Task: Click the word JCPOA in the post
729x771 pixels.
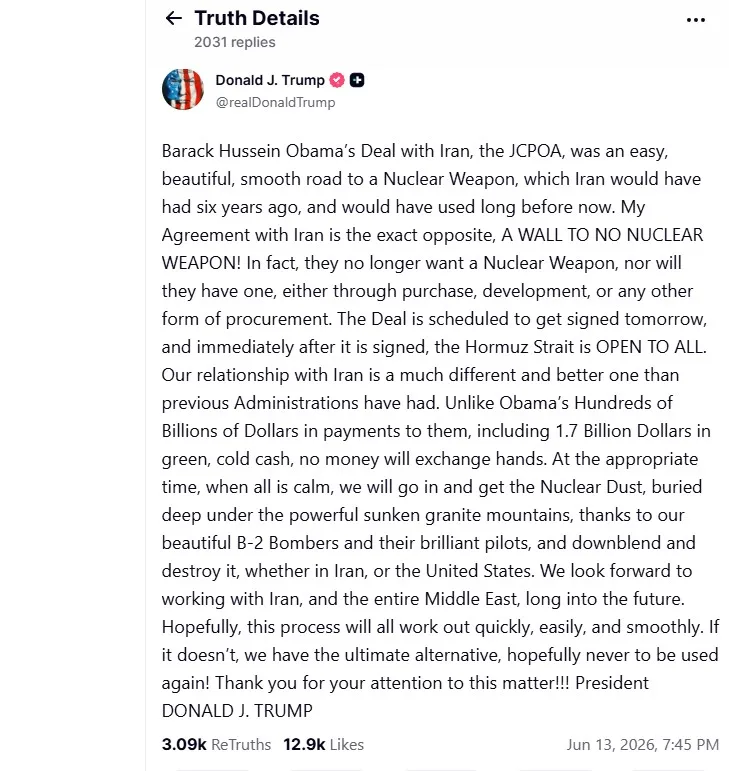Action: tap(535, 151)
